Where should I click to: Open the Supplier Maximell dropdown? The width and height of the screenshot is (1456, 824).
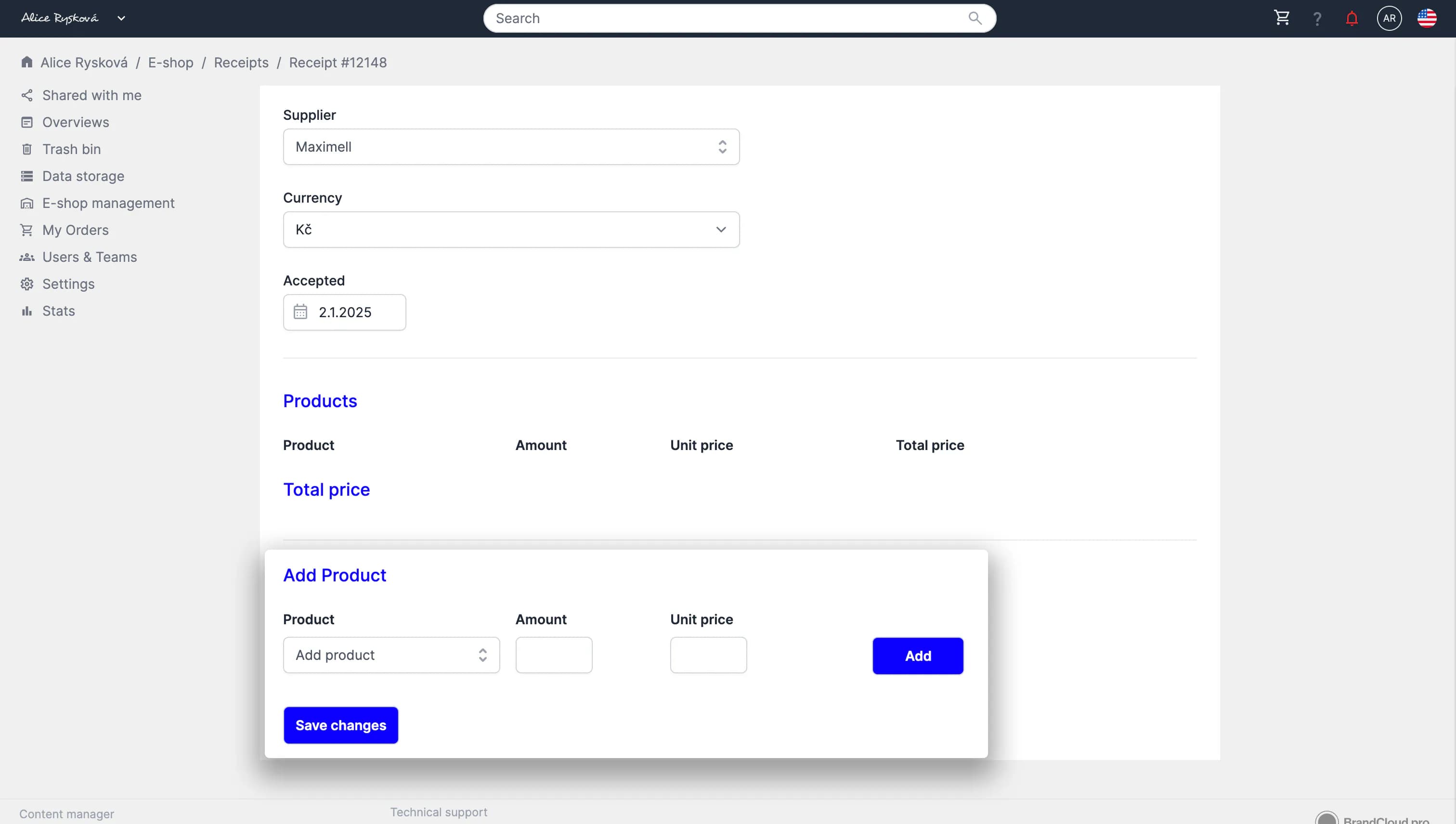click(511, 147)
